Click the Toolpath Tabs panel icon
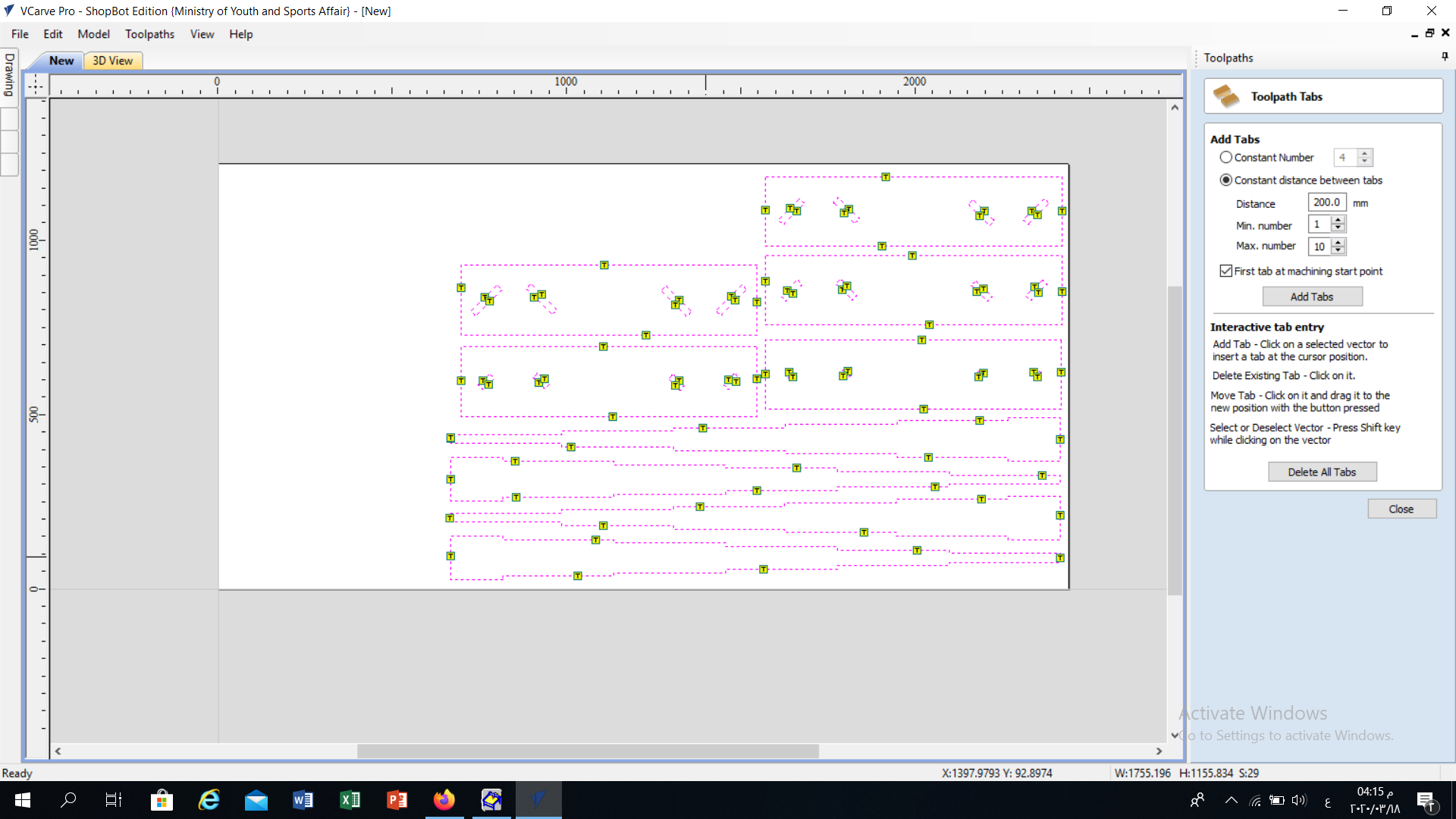This screenshot has width=1456, height=819. 1225,96
